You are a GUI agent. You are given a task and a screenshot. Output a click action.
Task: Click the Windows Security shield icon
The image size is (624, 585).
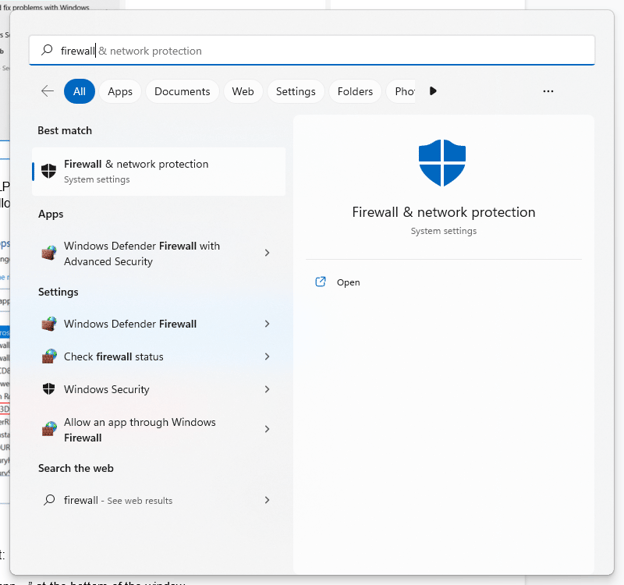pos(49,389)
